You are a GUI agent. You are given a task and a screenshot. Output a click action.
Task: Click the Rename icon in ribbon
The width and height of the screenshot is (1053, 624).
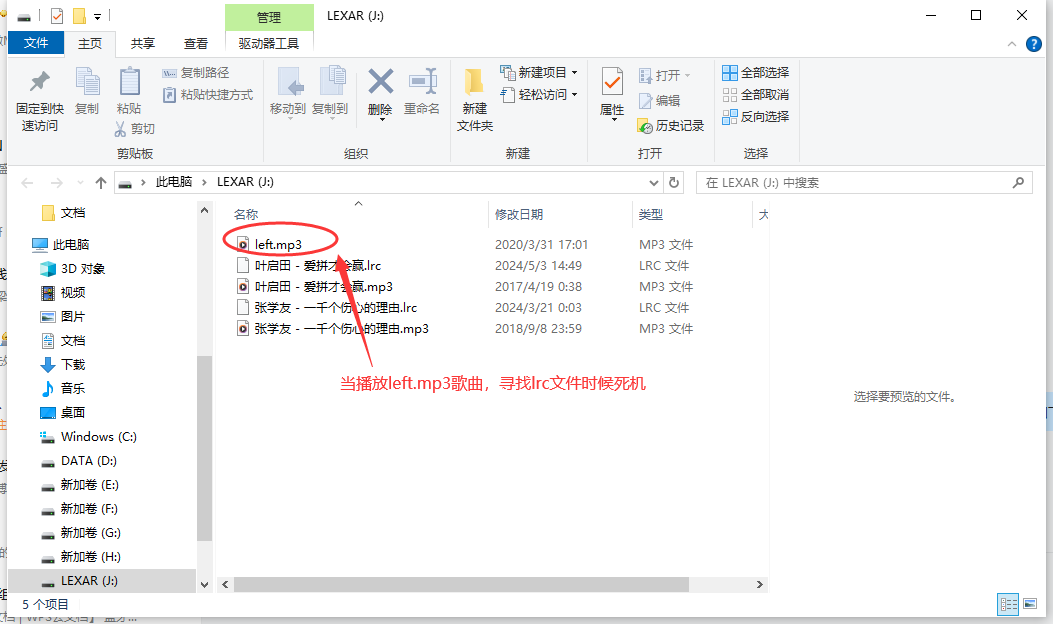tap(422, 82)
